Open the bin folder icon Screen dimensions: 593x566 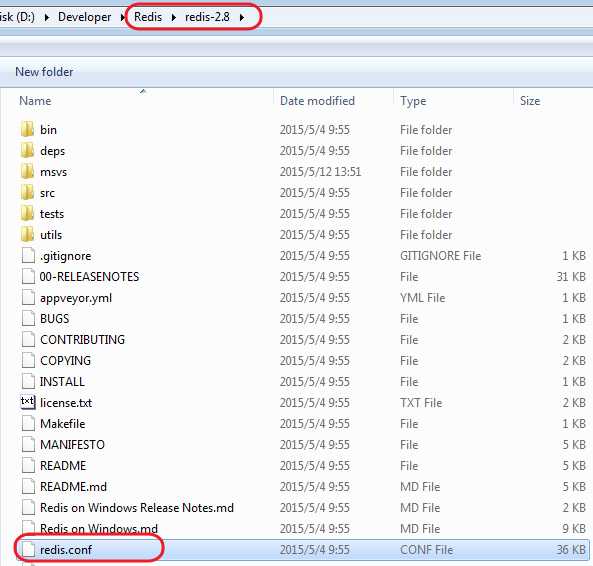[28, 130]
